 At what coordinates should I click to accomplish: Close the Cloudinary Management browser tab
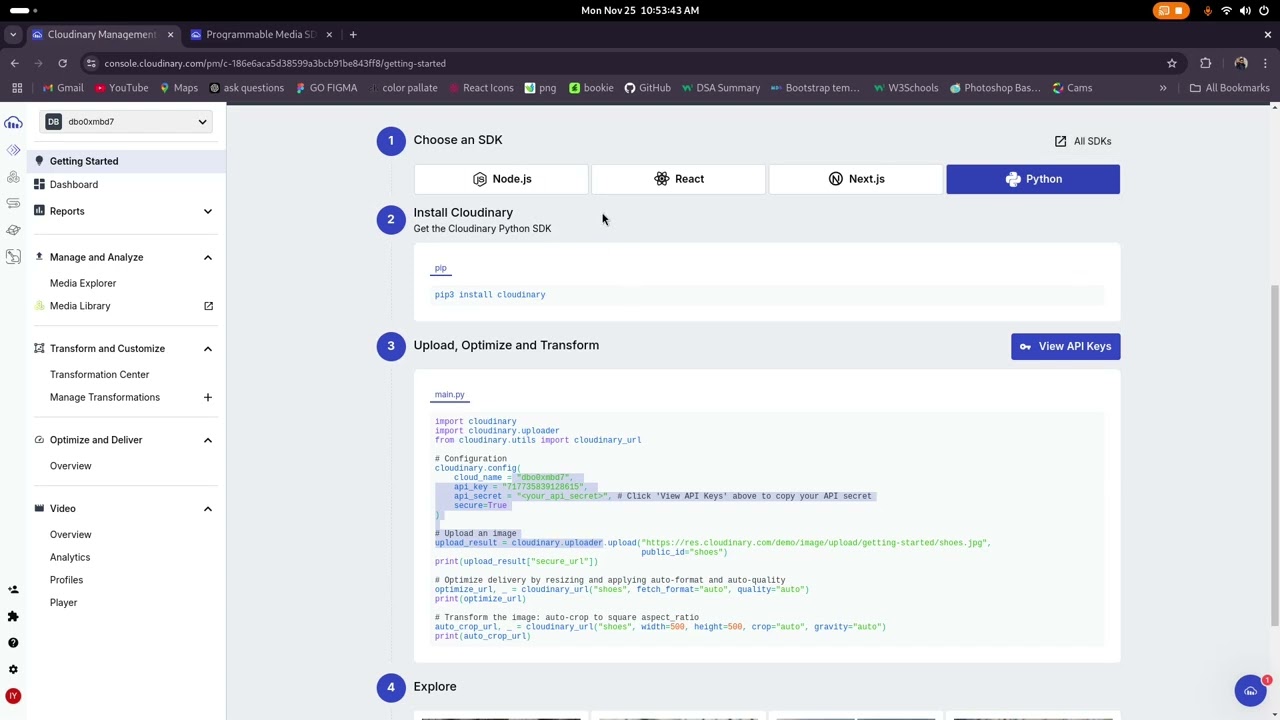click(170, 34)
